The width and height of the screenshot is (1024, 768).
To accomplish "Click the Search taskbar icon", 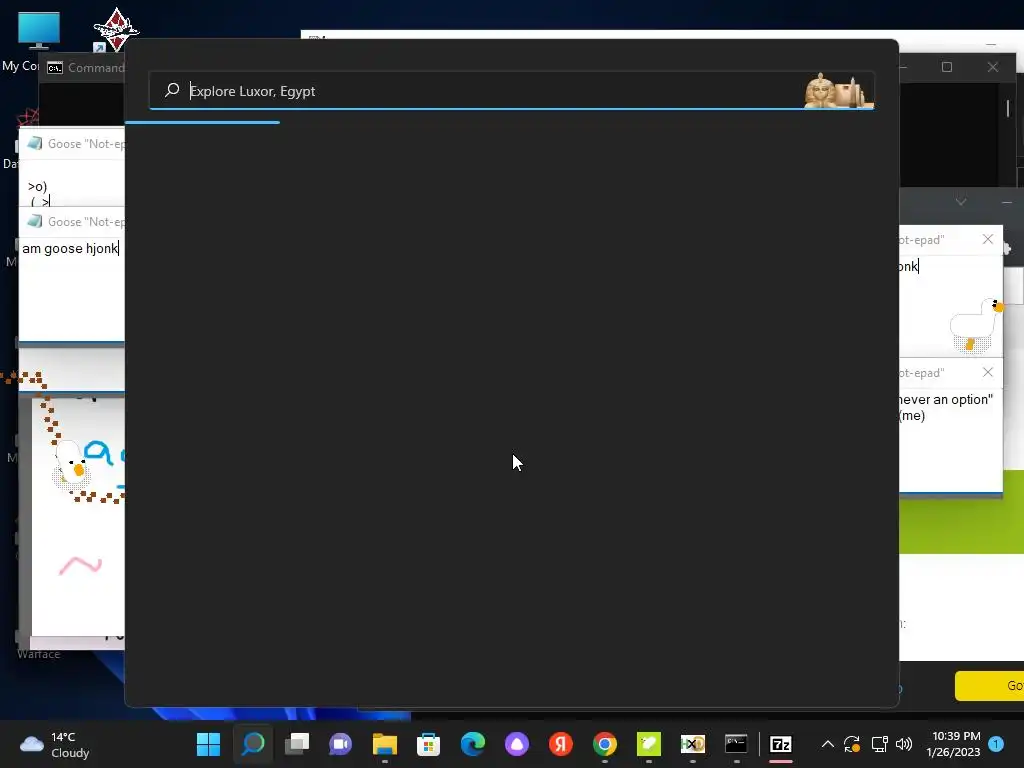I will [253, 744].
